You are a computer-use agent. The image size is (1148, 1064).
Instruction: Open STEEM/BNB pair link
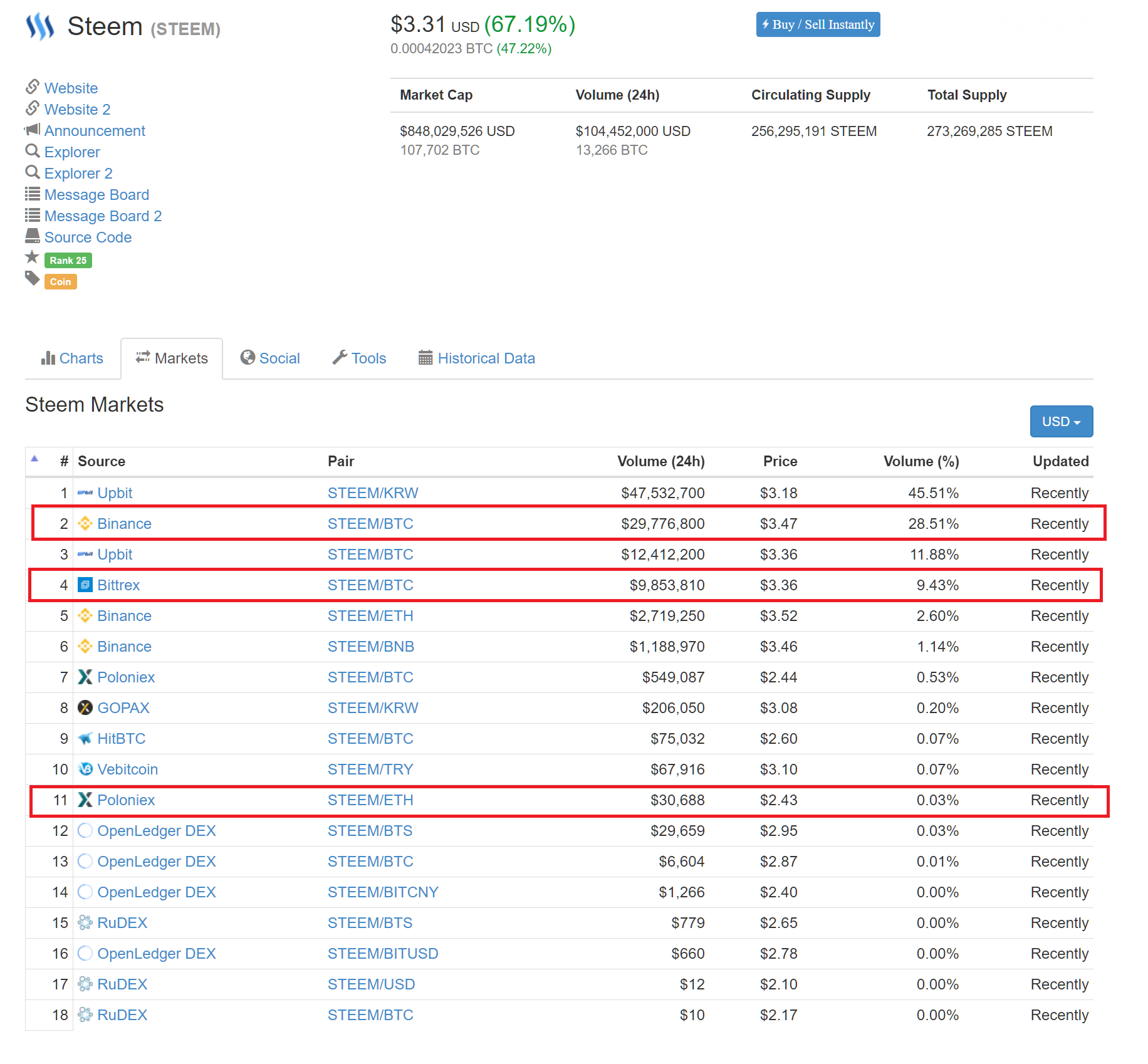[x=371, y=647]
